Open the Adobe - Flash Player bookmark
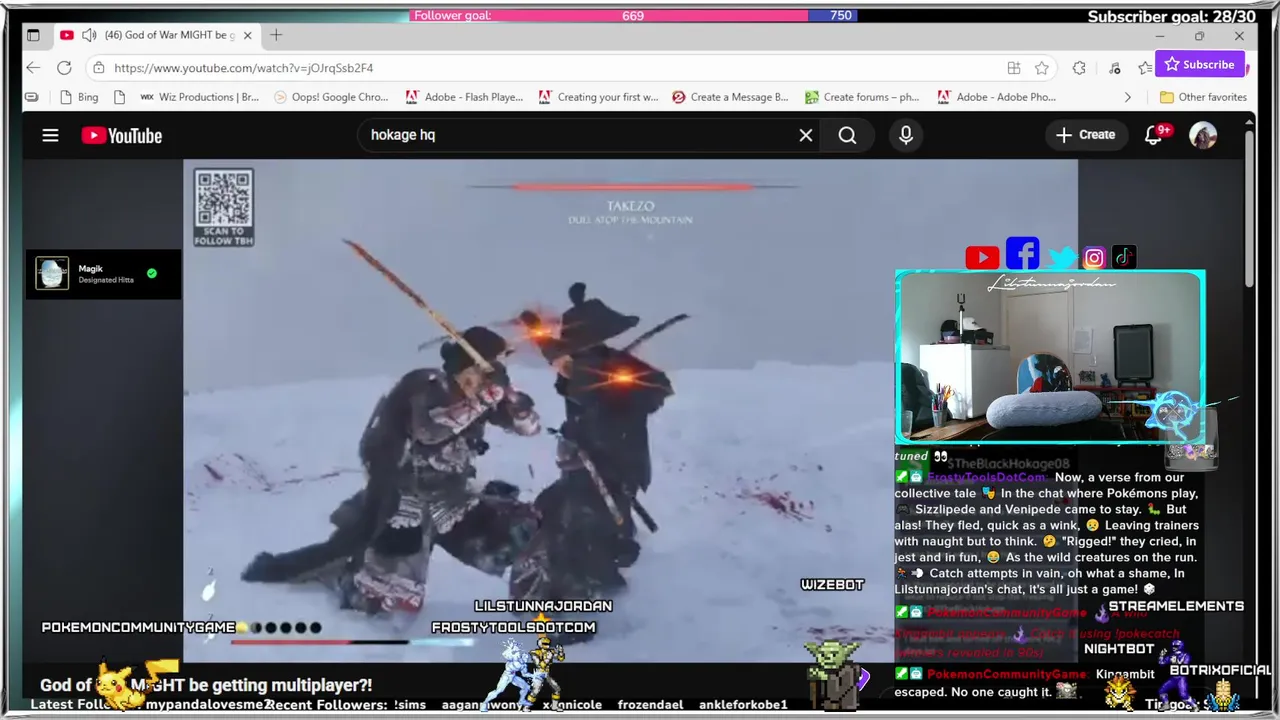Image resolution: width=1280 pixels, height=720 pixels. pyautogui.click(x=464, y=97)
